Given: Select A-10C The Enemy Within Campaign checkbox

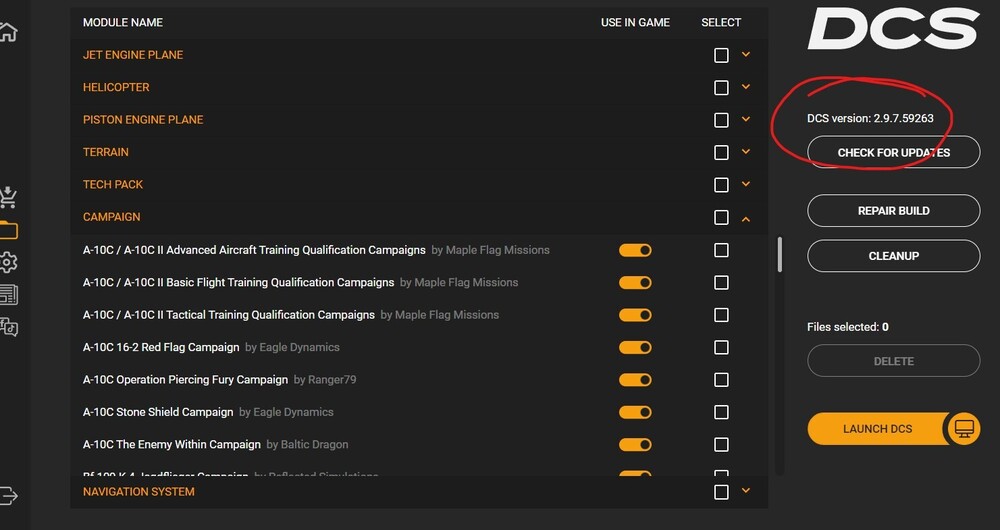Looking at the screenshot, I should (x=721, y=445).
